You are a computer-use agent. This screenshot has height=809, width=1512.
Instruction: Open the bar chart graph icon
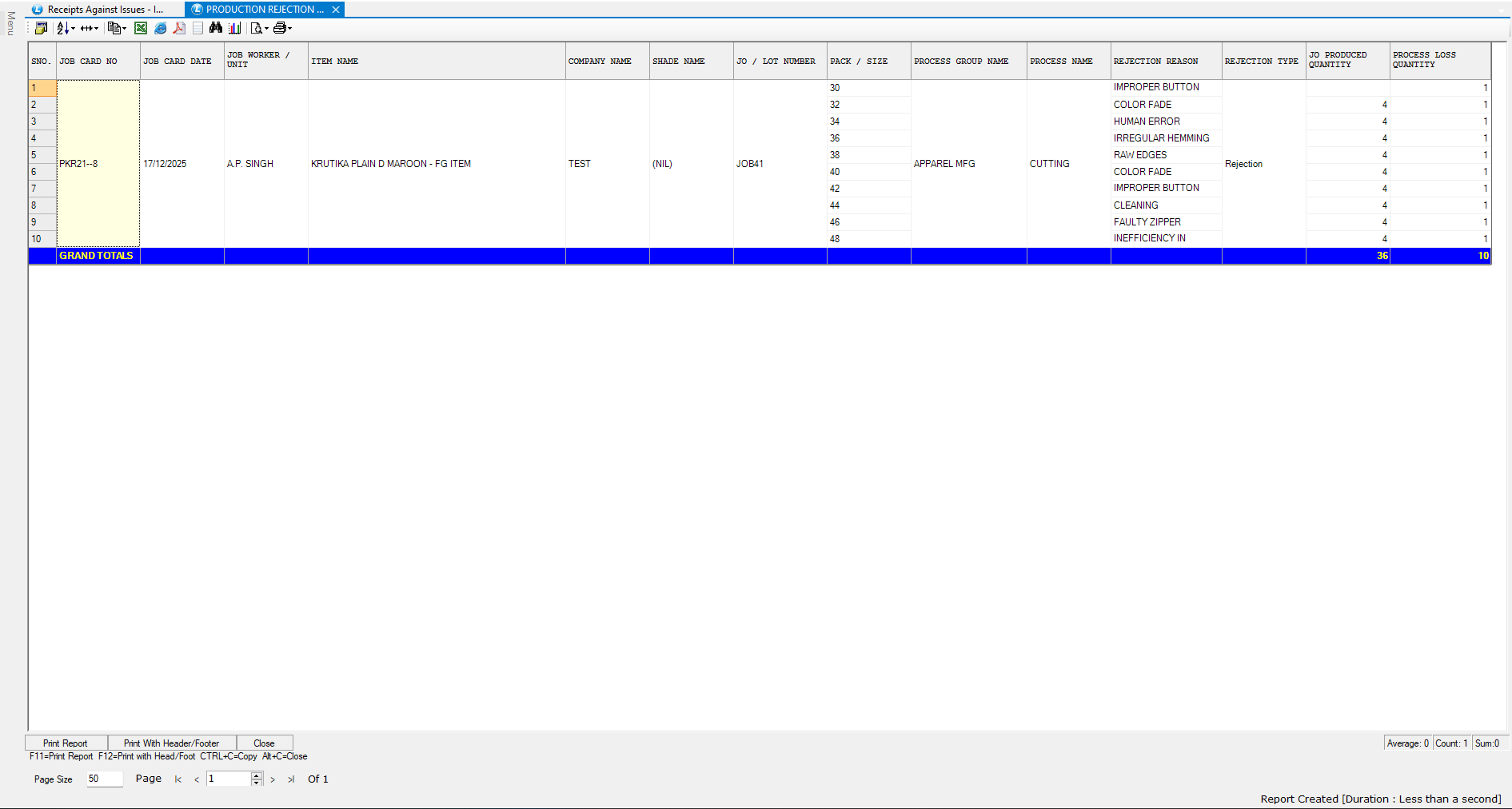coord(234,28)
